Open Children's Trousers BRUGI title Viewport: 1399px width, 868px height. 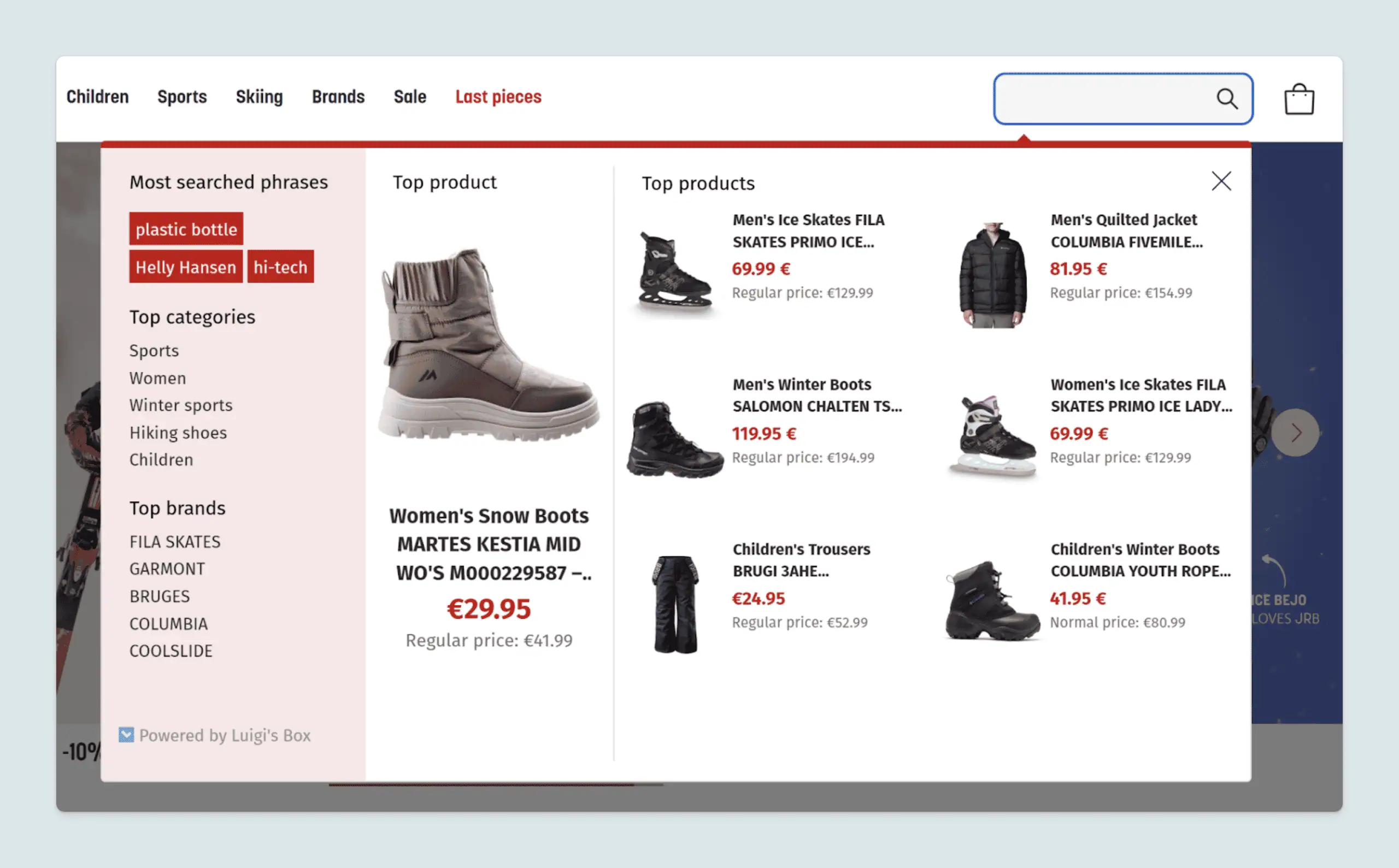(801, 560)
